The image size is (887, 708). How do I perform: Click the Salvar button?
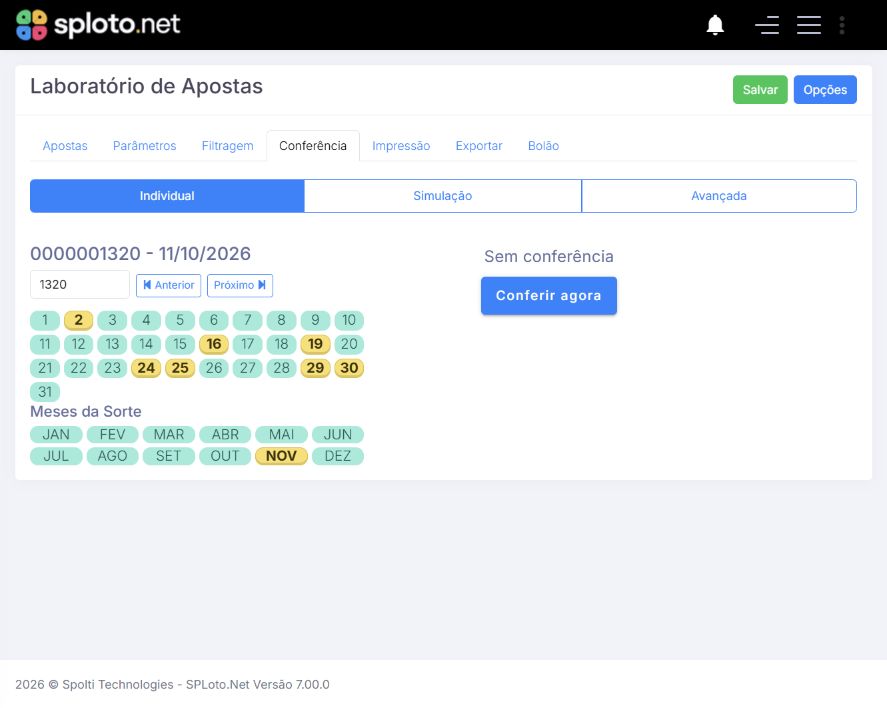coord(760,90)
